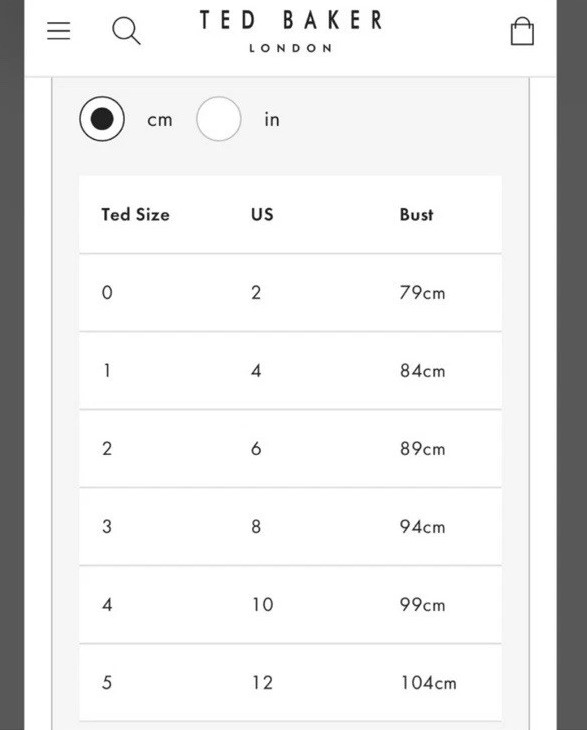587x730 pixels.
Task: Open search with magnifier icon
Action: (126, 31)
